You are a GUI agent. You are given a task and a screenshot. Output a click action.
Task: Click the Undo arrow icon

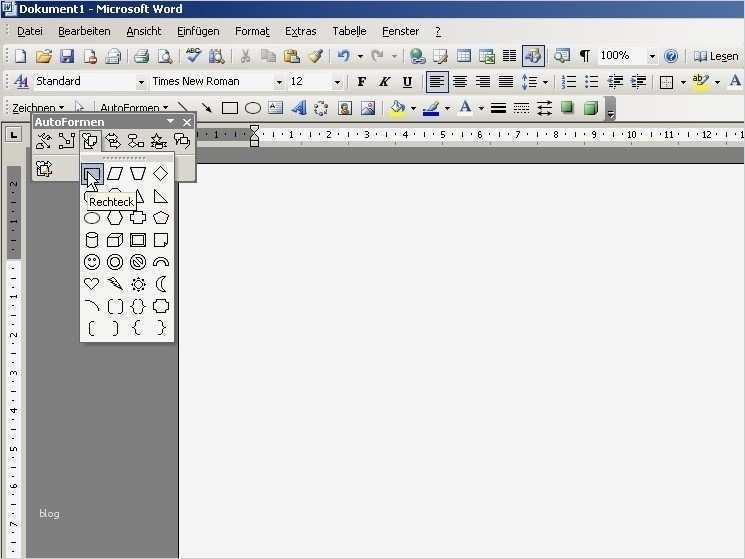343,56
